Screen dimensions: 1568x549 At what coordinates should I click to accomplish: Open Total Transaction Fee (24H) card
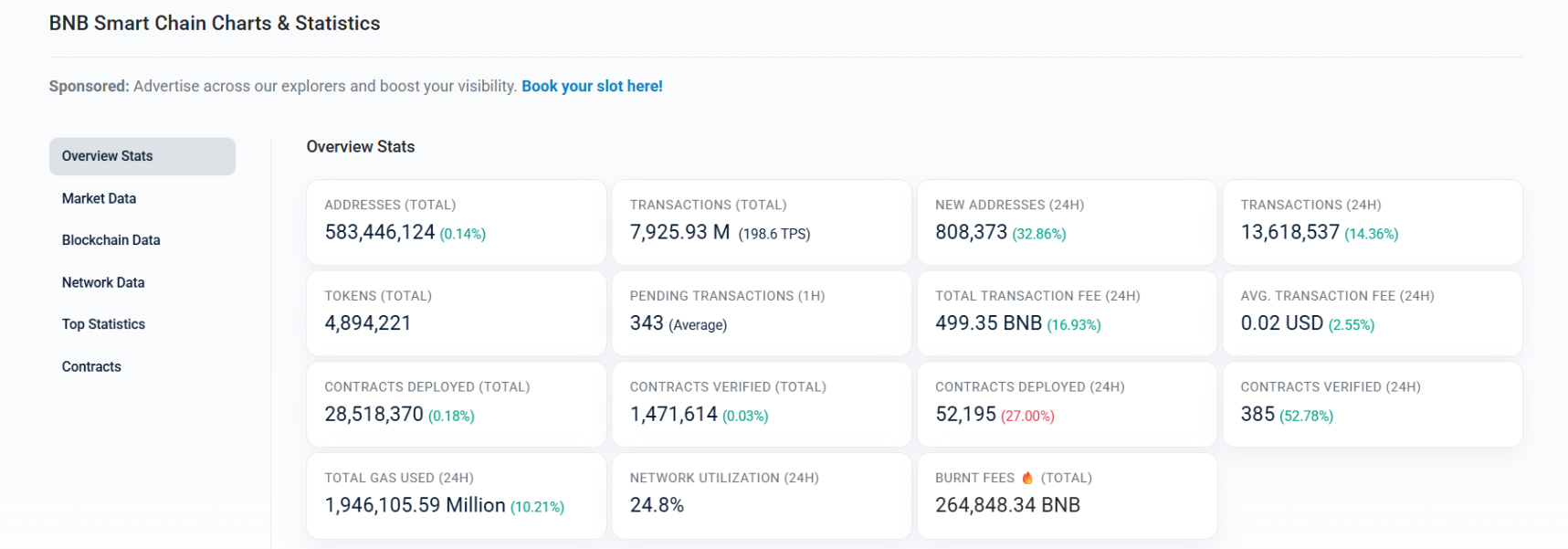[x=1067, y=313]
